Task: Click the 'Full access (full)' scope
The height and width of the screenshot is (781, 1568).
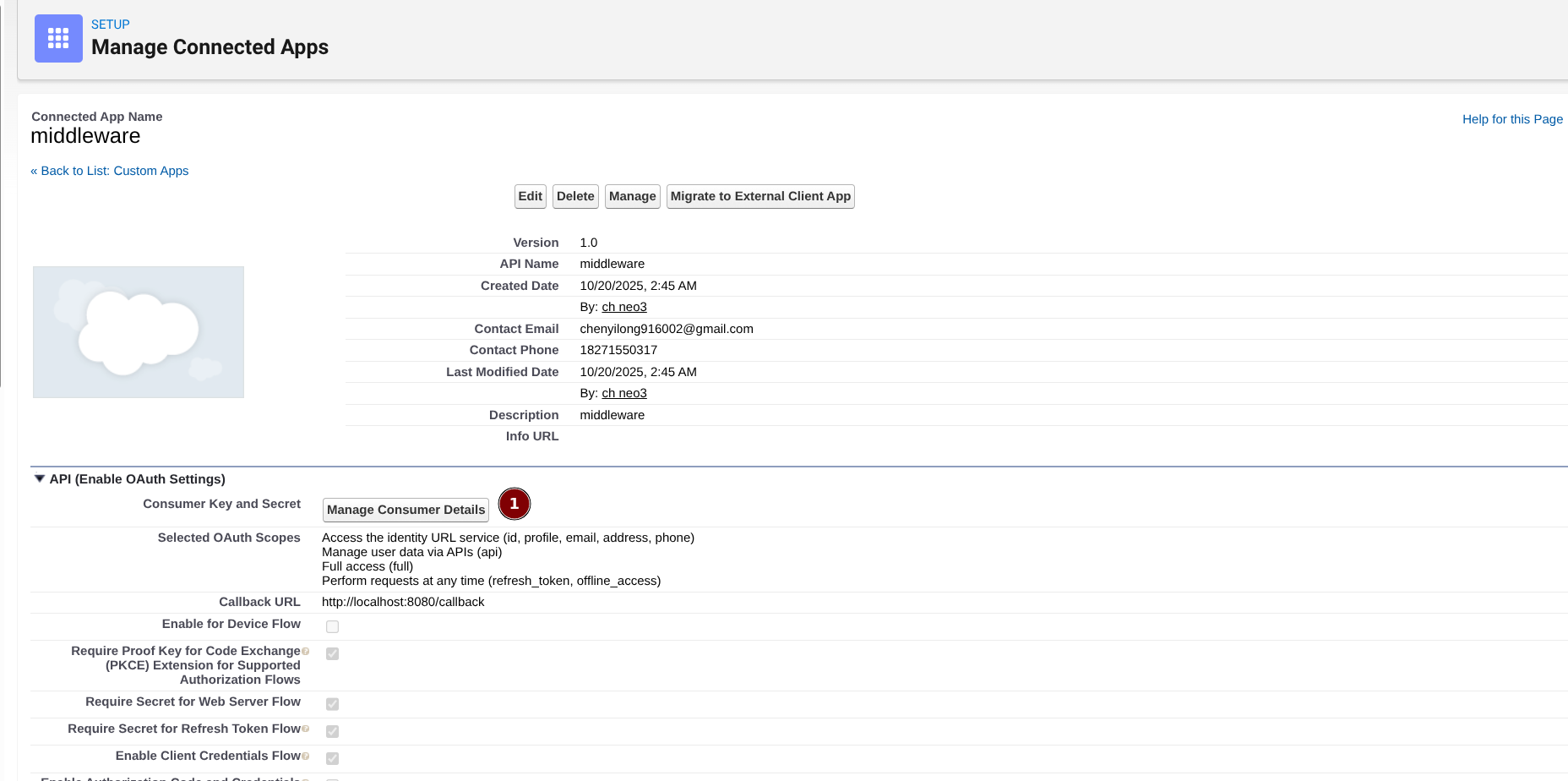Action: [x=367, y=566]
